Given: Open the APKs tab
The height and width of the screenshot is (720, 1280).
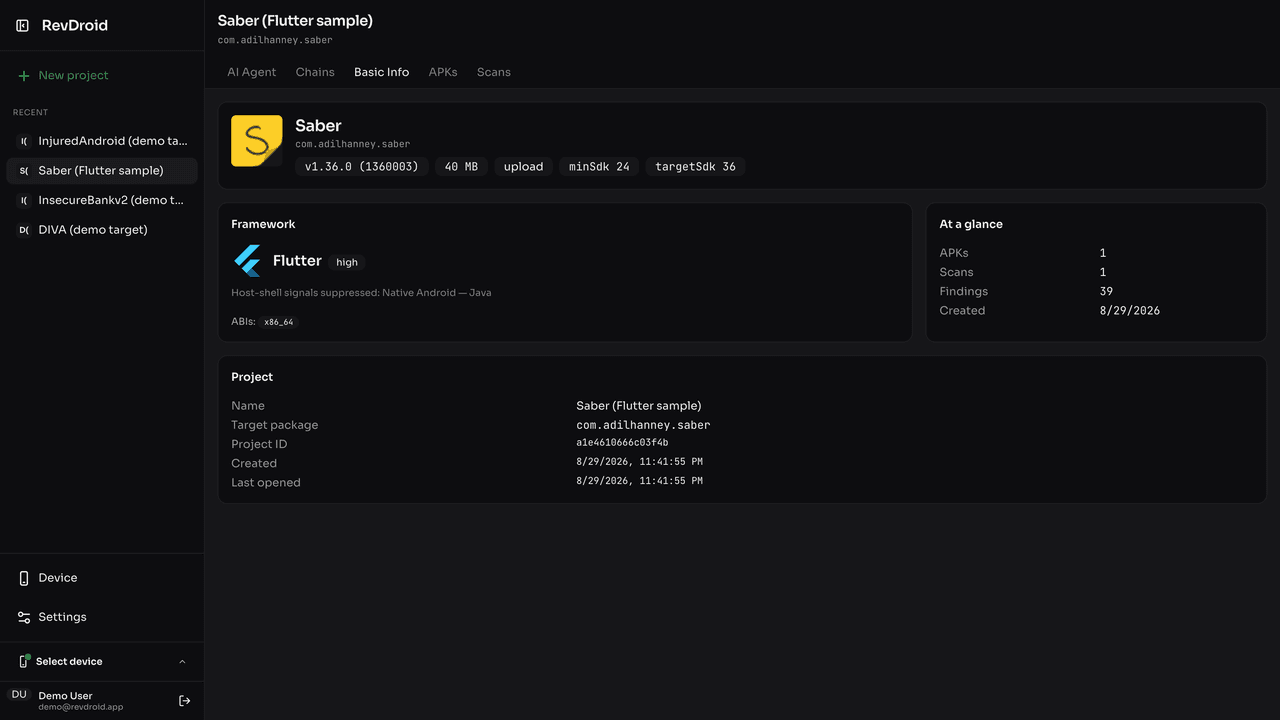Looking at the screenshot, I should click(x=443, y=72).
